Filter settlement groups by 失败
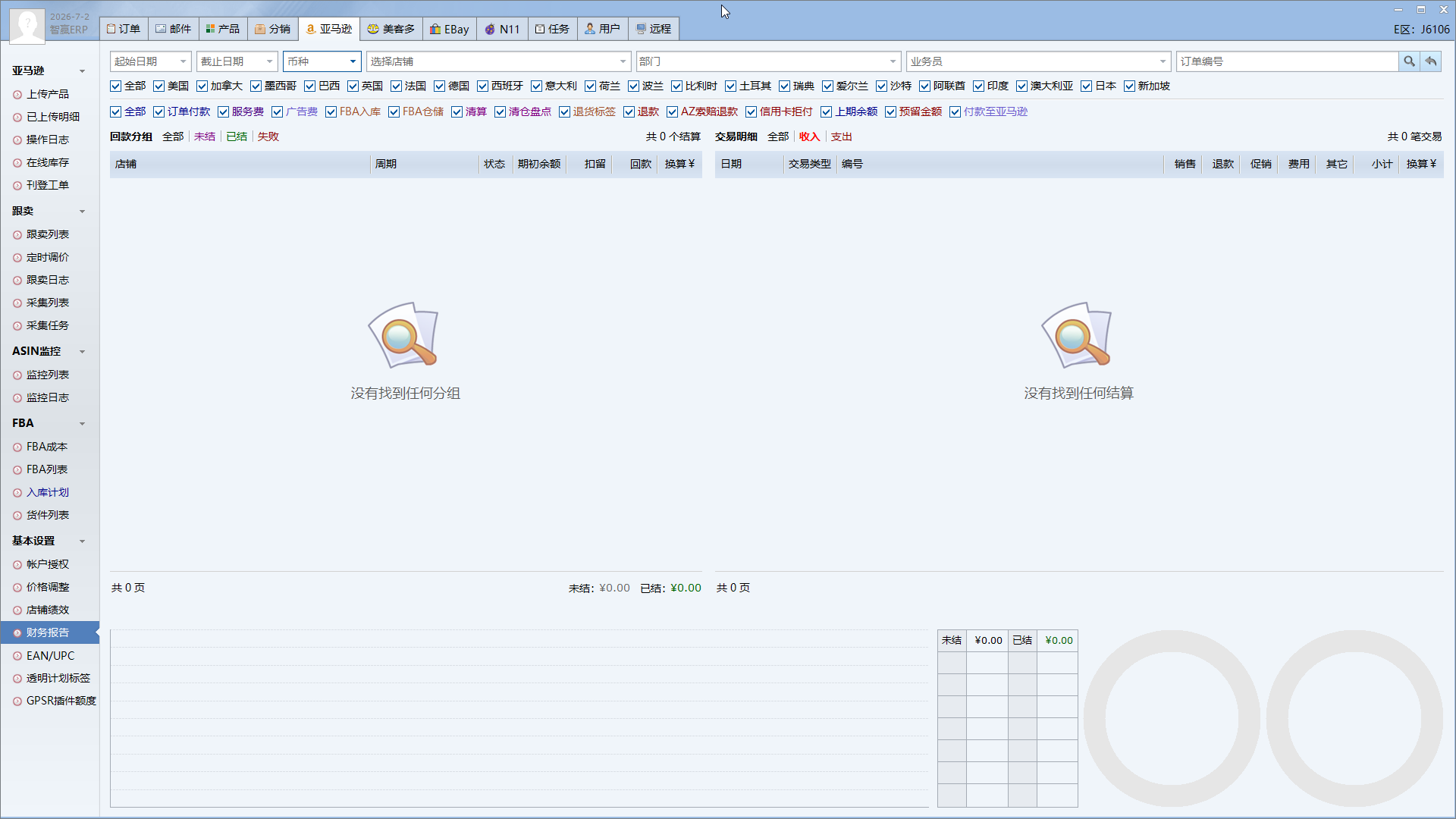 click(x=268, y=136)
